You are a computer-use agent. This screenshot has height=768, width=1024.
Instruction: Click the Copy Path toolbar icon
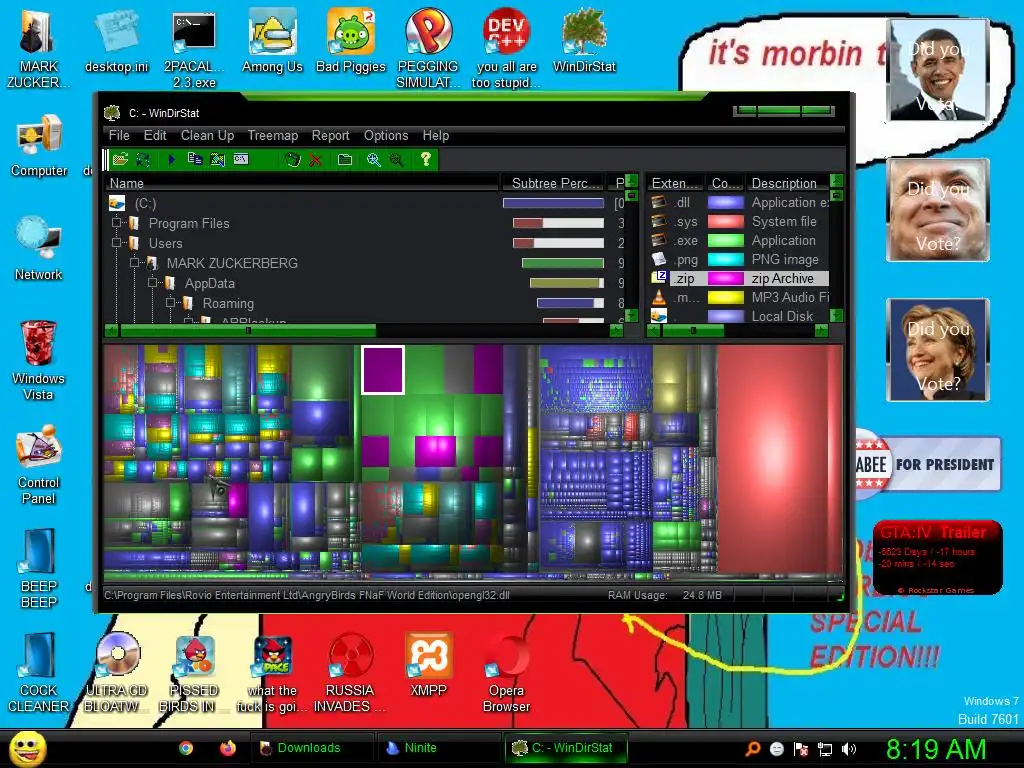[195, 159]
